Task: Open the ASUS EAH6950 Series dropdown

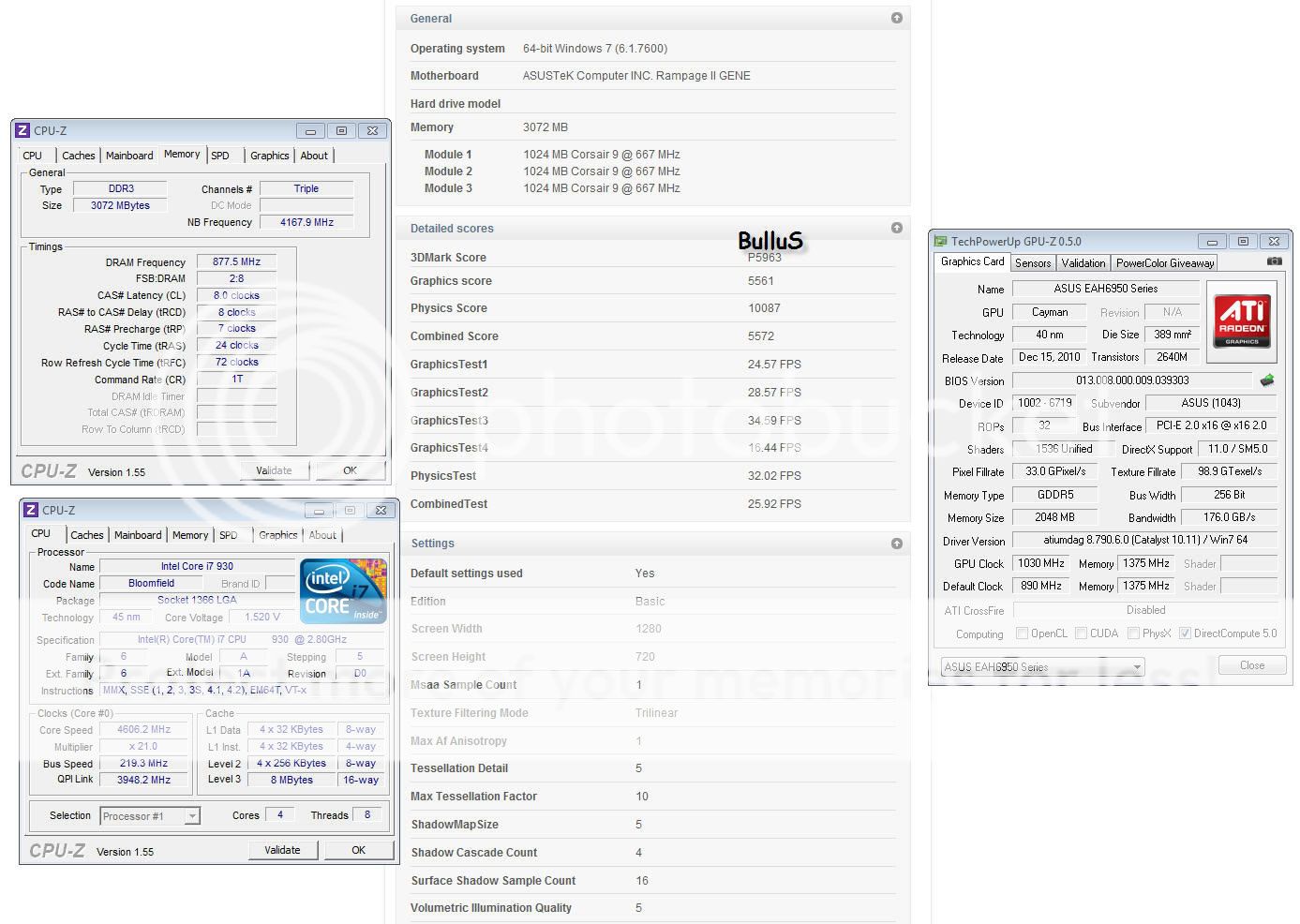Action: coord(1042,667)
